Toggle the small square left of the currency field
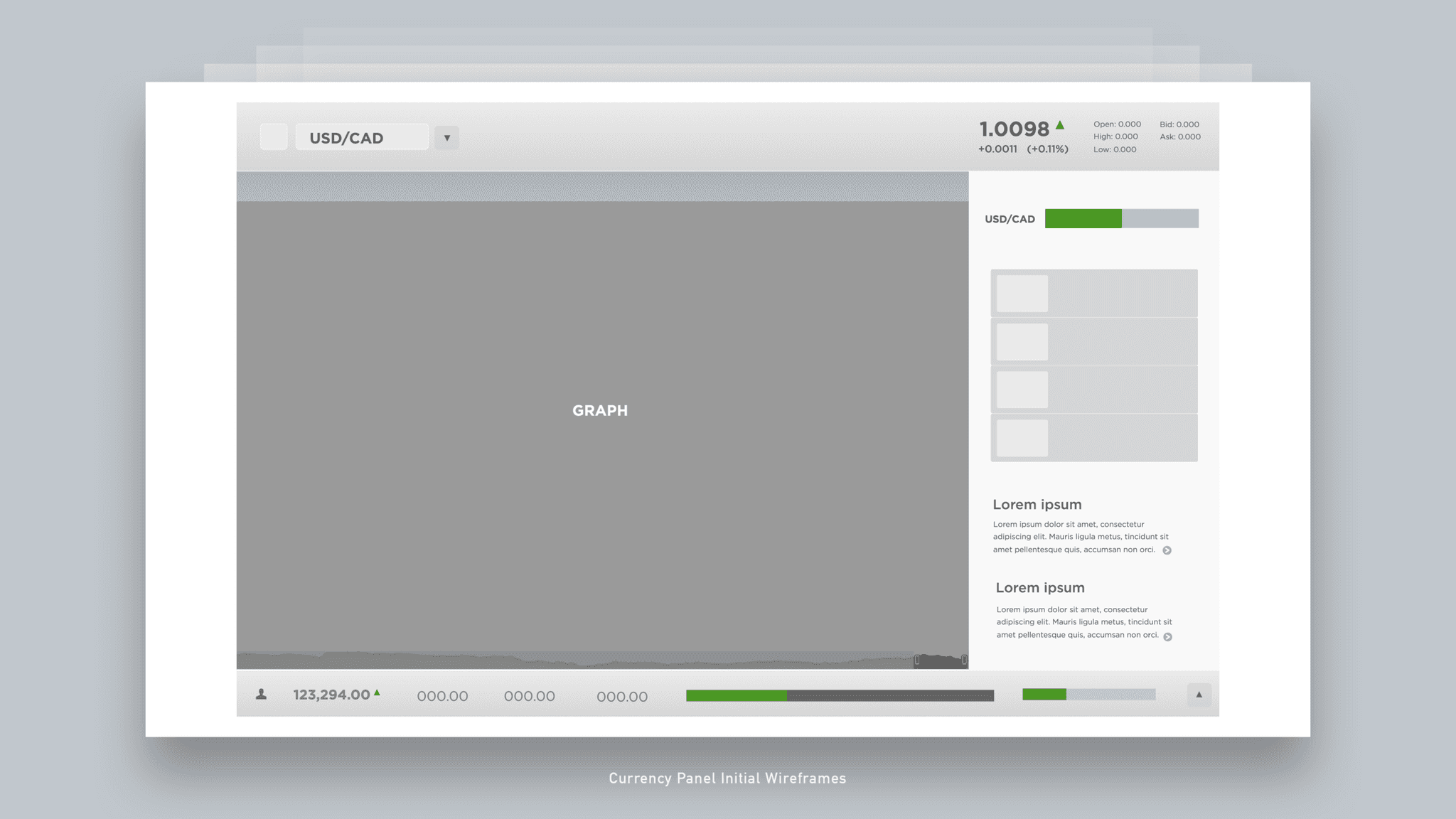This screenshot has height=819, width=1456. click(274, 136)
